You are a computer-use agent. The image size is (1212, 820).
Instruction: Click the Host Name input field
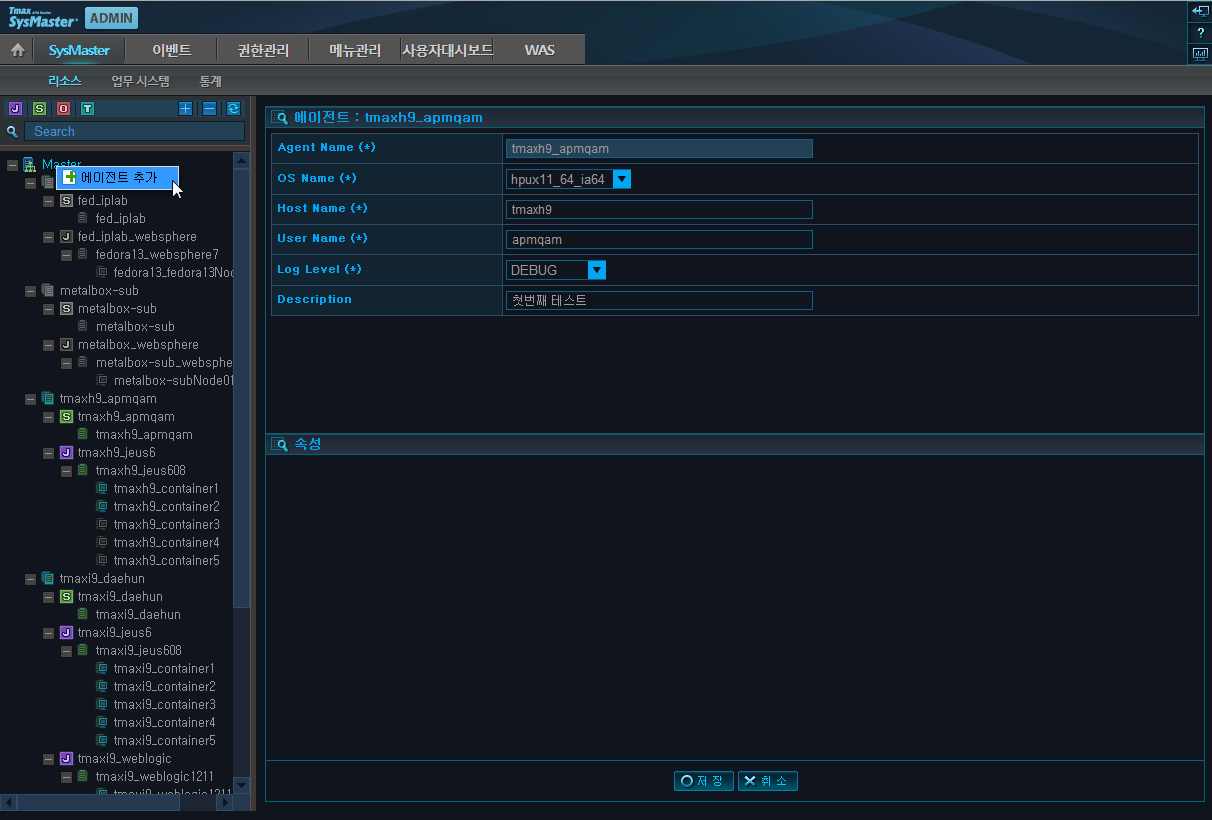tap(659, 210)
